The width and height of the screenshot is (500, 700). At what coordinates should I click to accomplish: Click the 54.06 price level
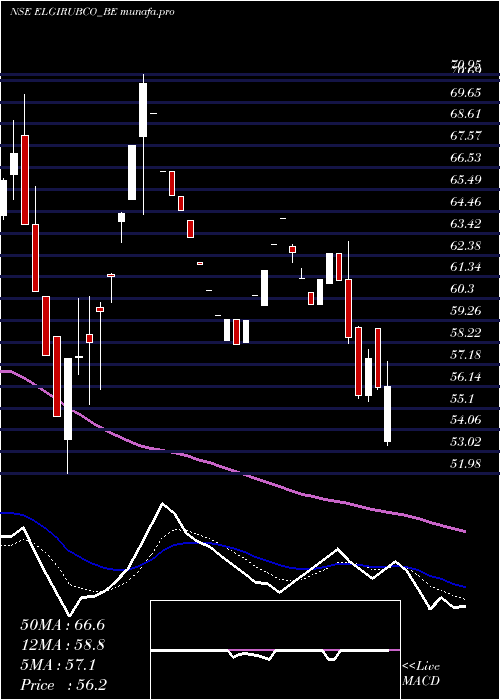(x=466, y=421)
